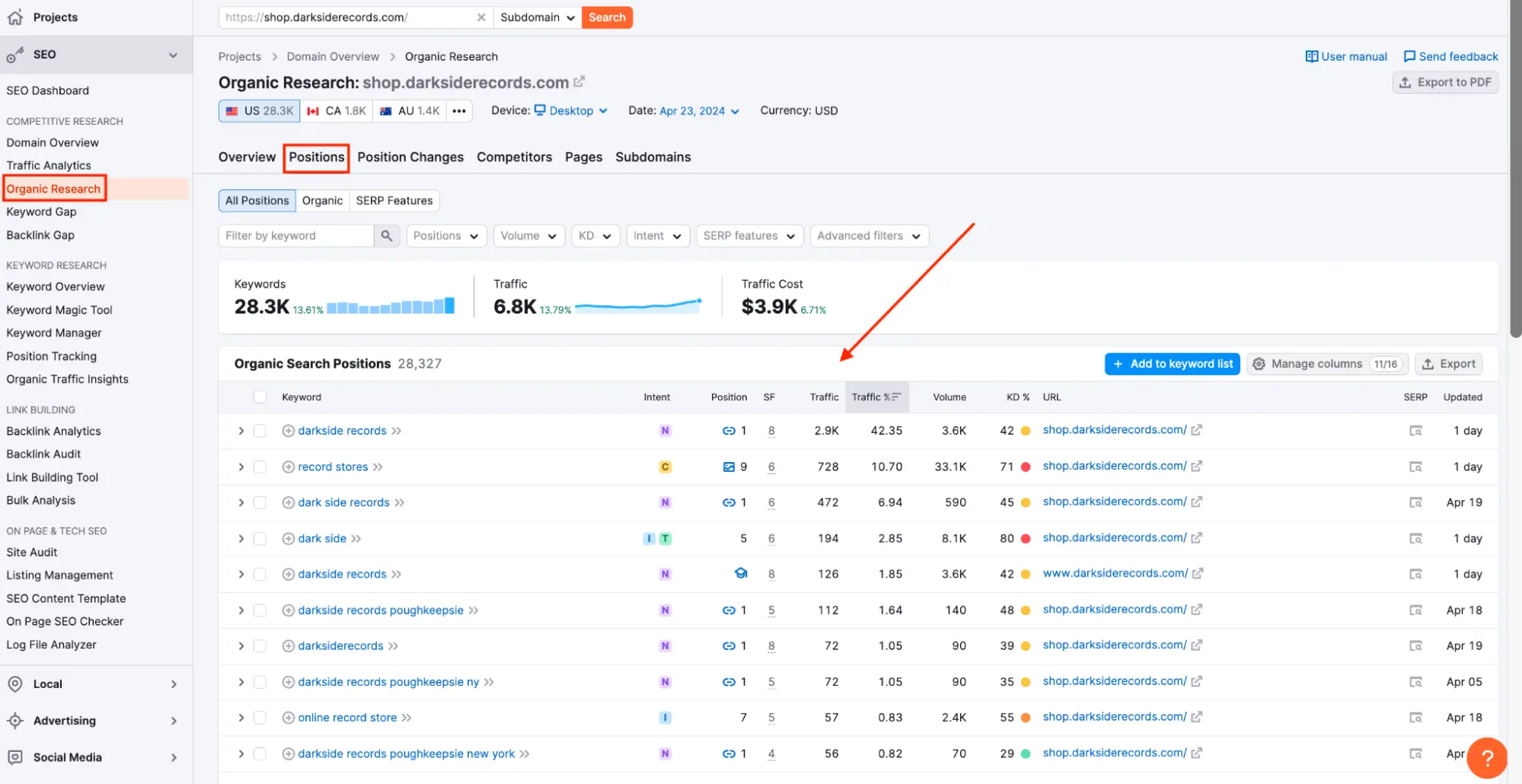Open SERP snapshot for dark side row
Screen dimensions: 1522x784
pyautogui.click(x=1415, y=538)
